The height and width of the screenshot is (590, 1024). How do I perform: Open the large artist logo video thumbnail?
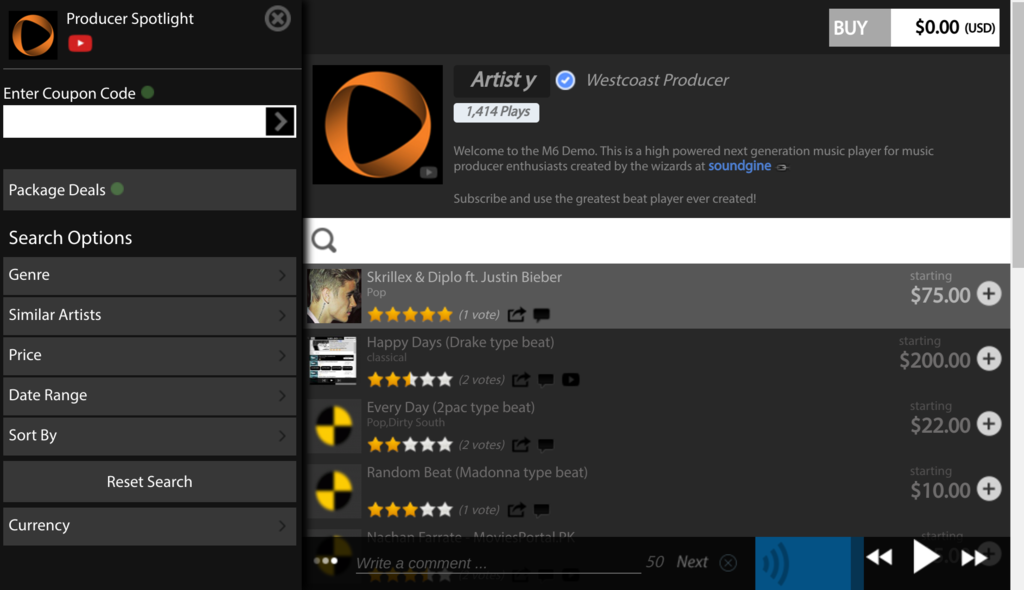tap(377, 124)
